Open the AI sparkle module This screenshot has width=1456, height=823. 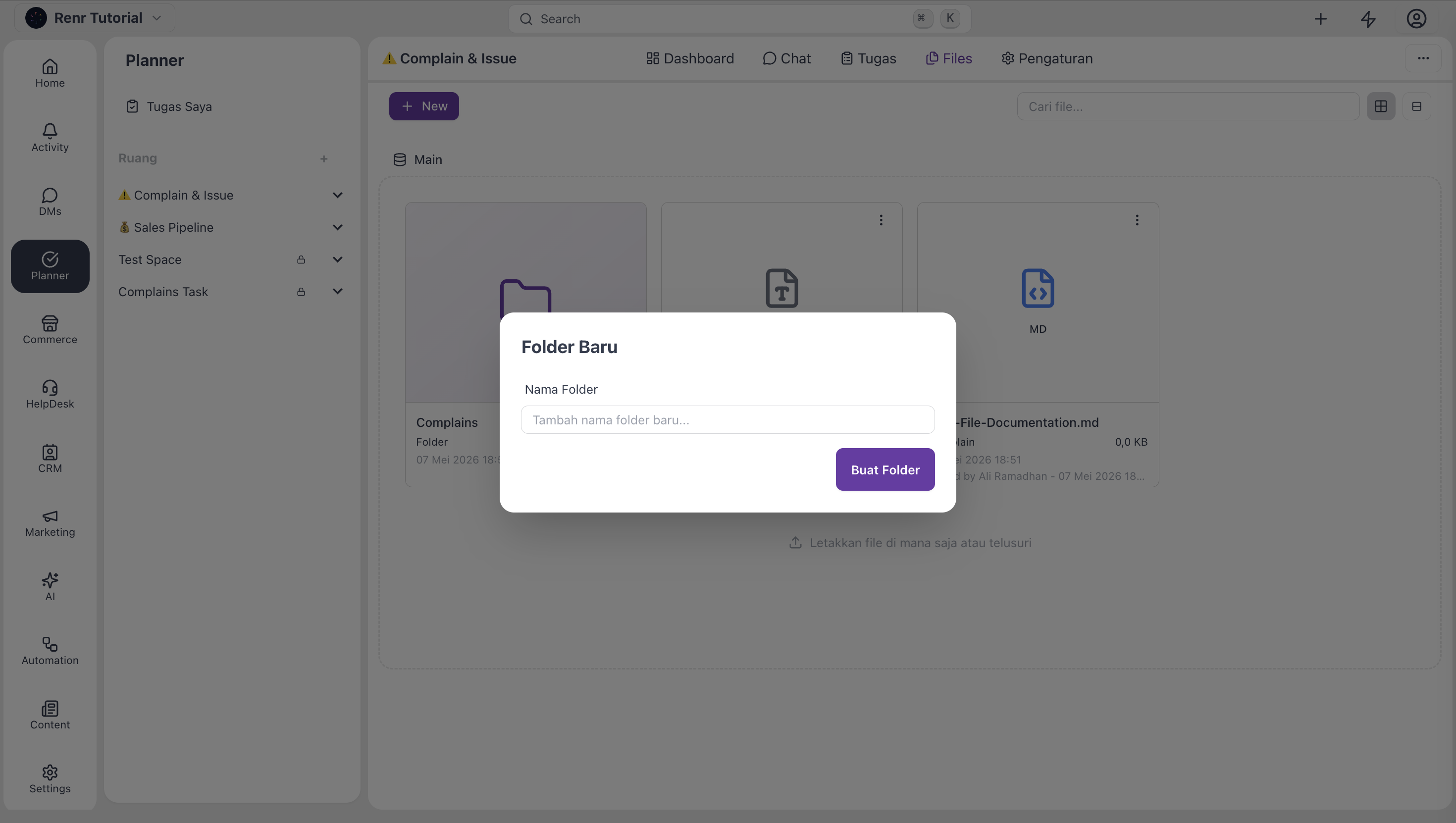50,587
